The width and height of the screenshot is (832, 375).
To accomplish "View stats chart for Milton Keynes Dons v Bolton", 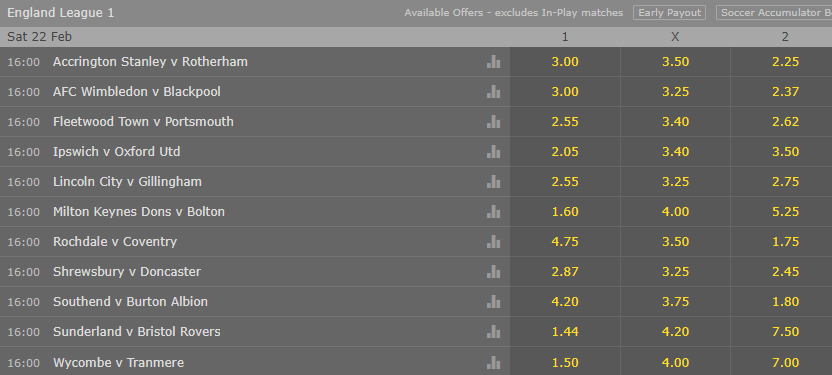I will click(493, 212).
